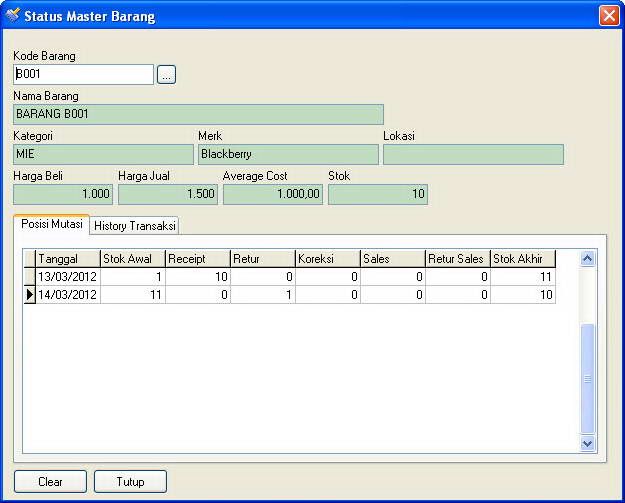This screenshot has width=625, height=503.
Task: Click Retur value 1 in 14/03/2012 row
Action: pyautogui.click(x=263, y=295)
